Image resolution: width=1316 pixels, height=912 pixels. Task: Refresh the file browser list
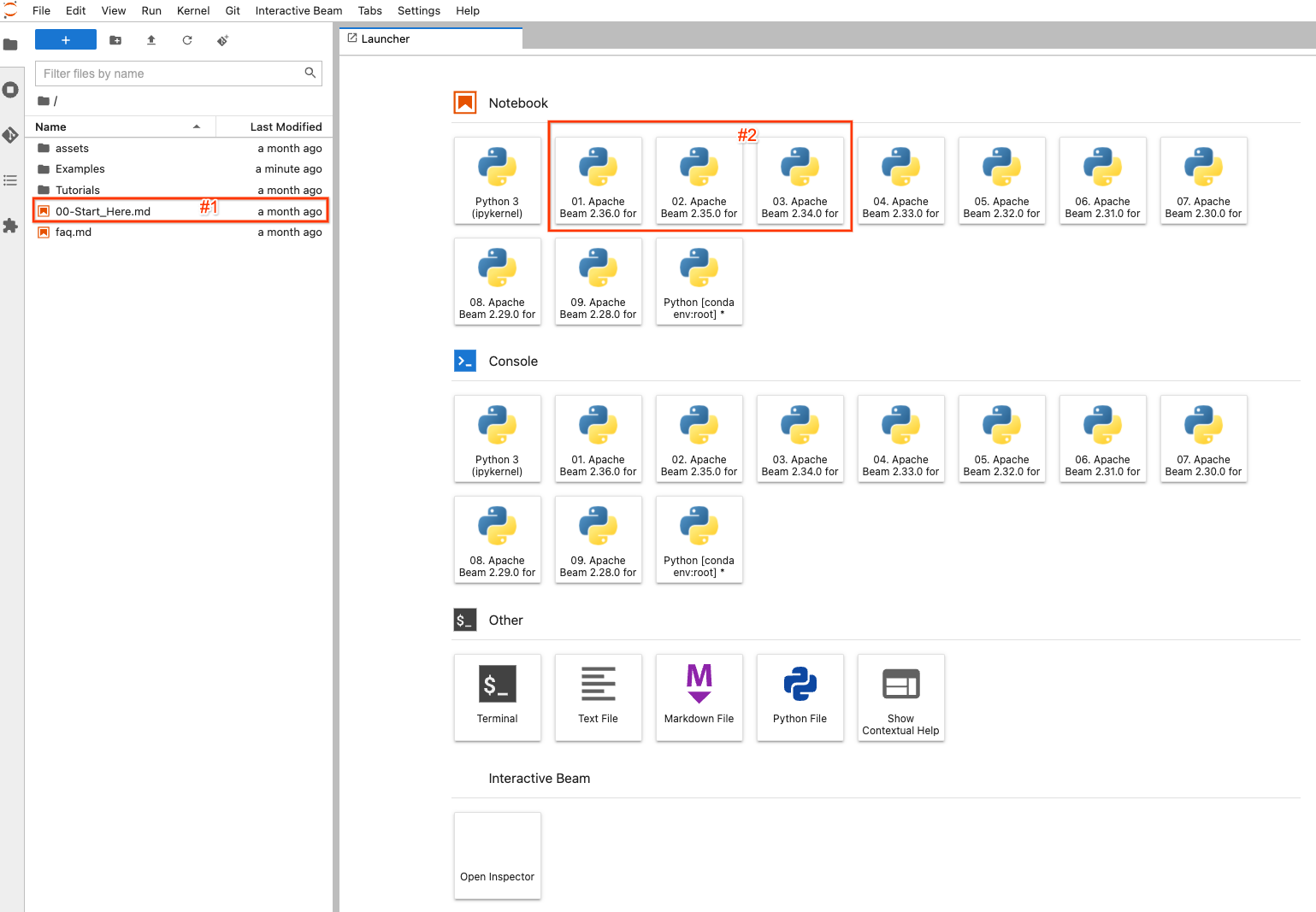(187, 40)
